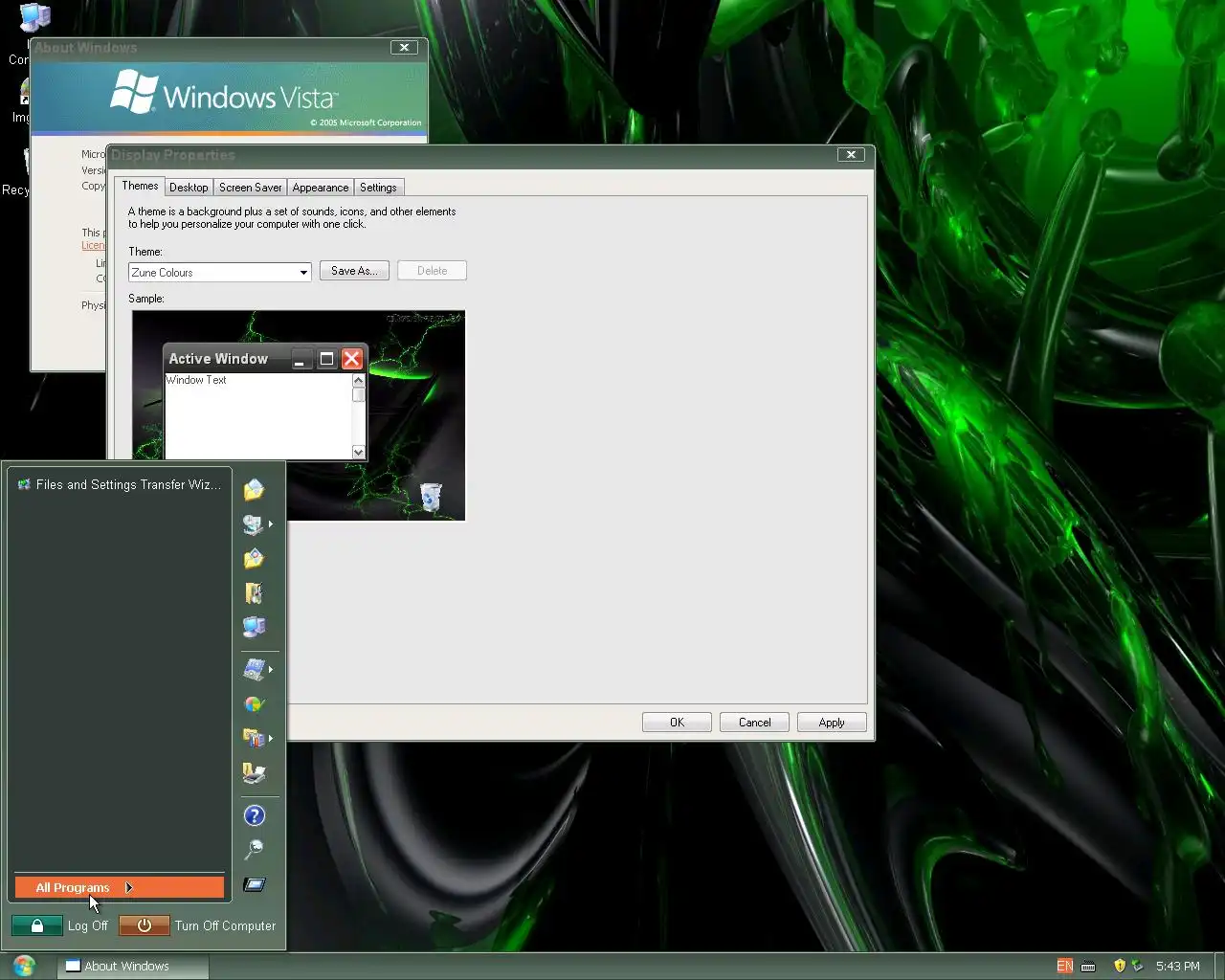Open the My Computer monitor icon in Start menu
This screenshot has height=980, width=1225.
coord(254,628)
